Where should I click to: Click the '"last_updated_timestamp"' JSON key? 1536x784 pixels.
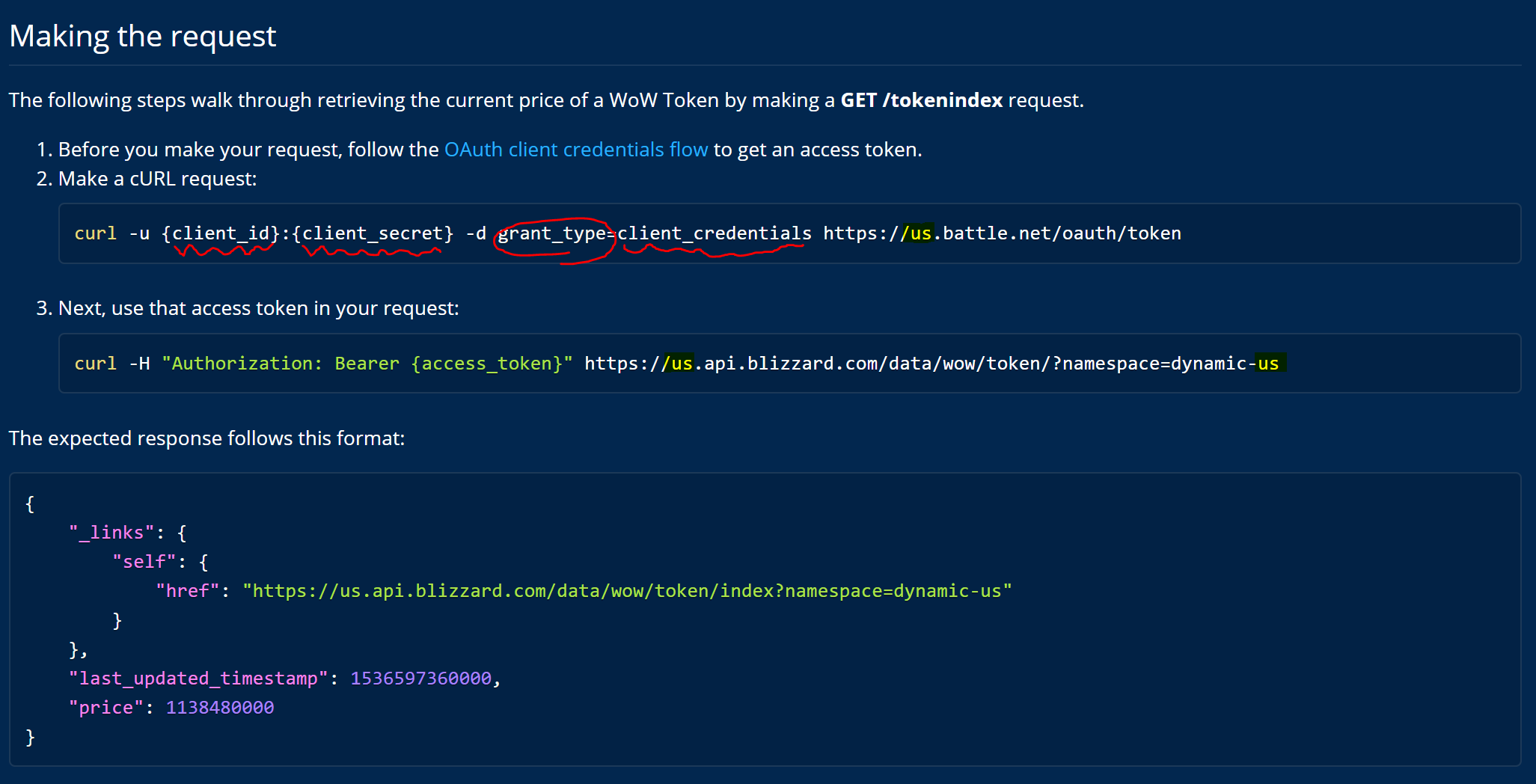(x=198, y=679)
